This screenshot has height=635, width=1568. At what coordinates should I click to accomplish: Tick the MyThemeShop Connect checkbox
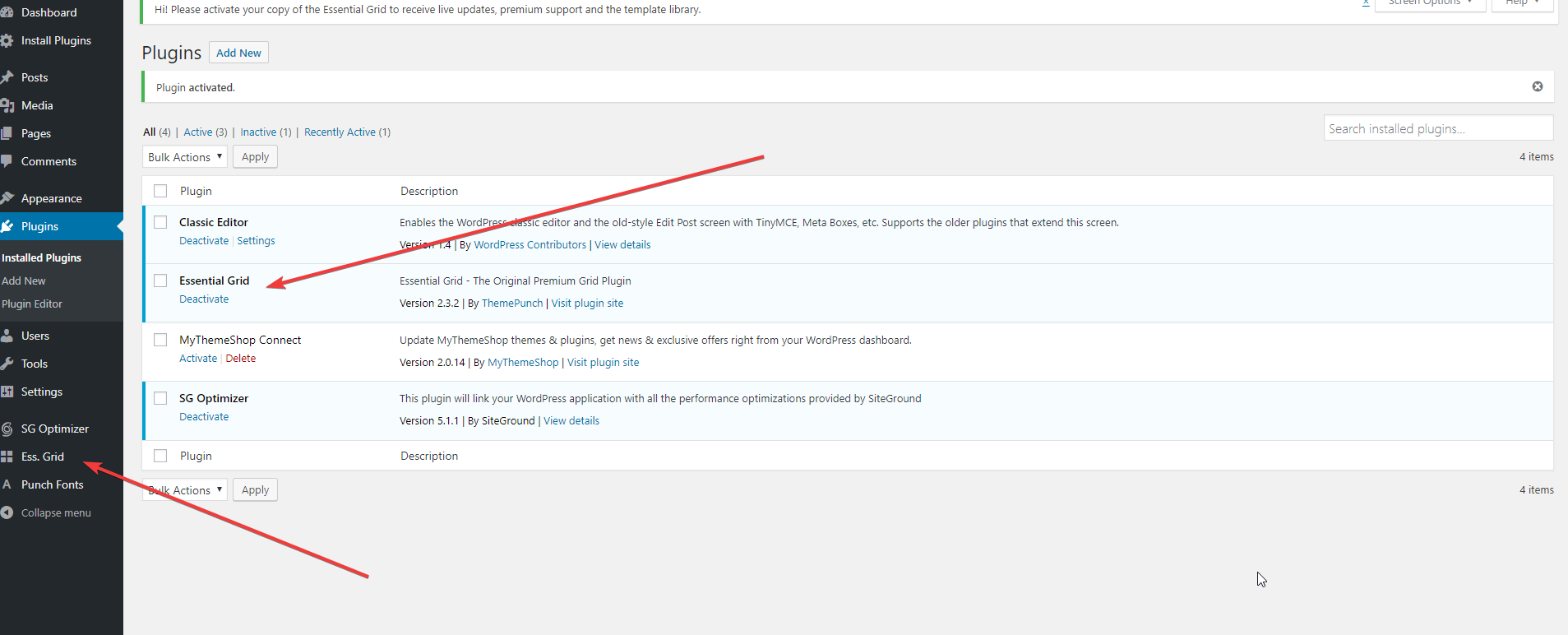[x=160, y=340]
